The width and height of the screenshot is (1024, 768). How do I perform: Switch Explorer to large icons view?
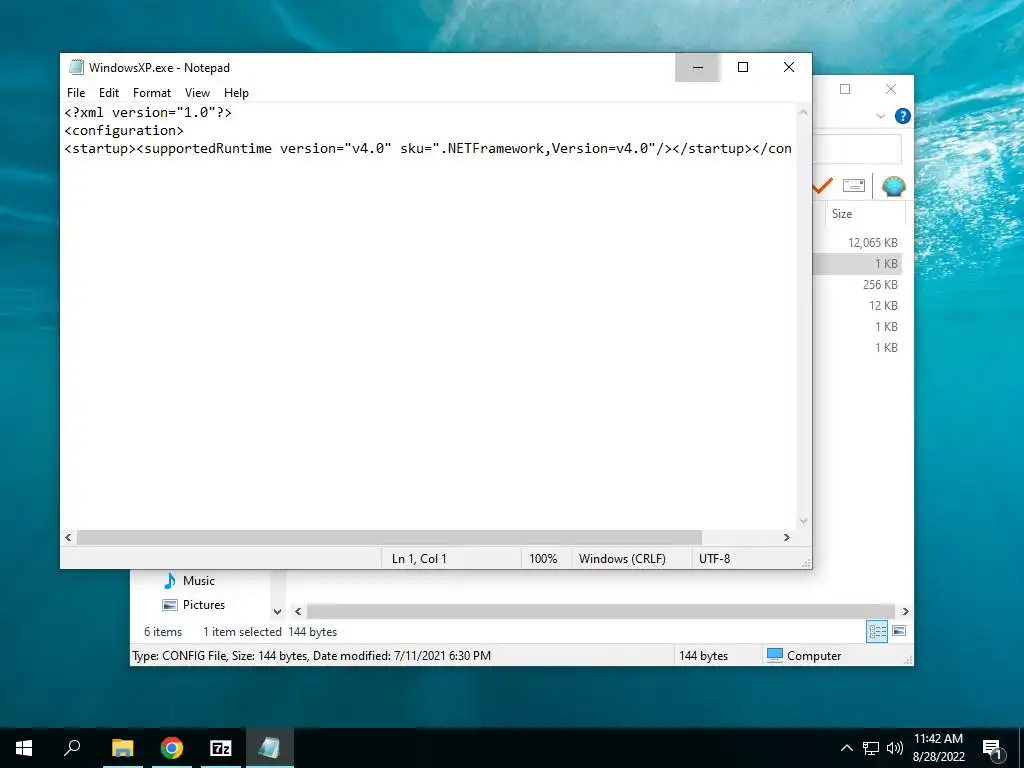click(x=899, y=631)
